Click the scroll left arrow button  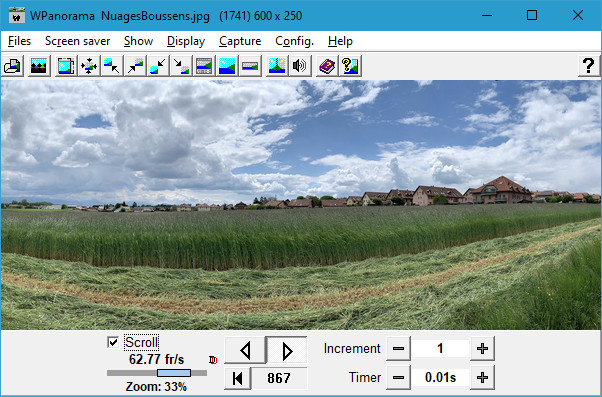click(x=245, y=350)
